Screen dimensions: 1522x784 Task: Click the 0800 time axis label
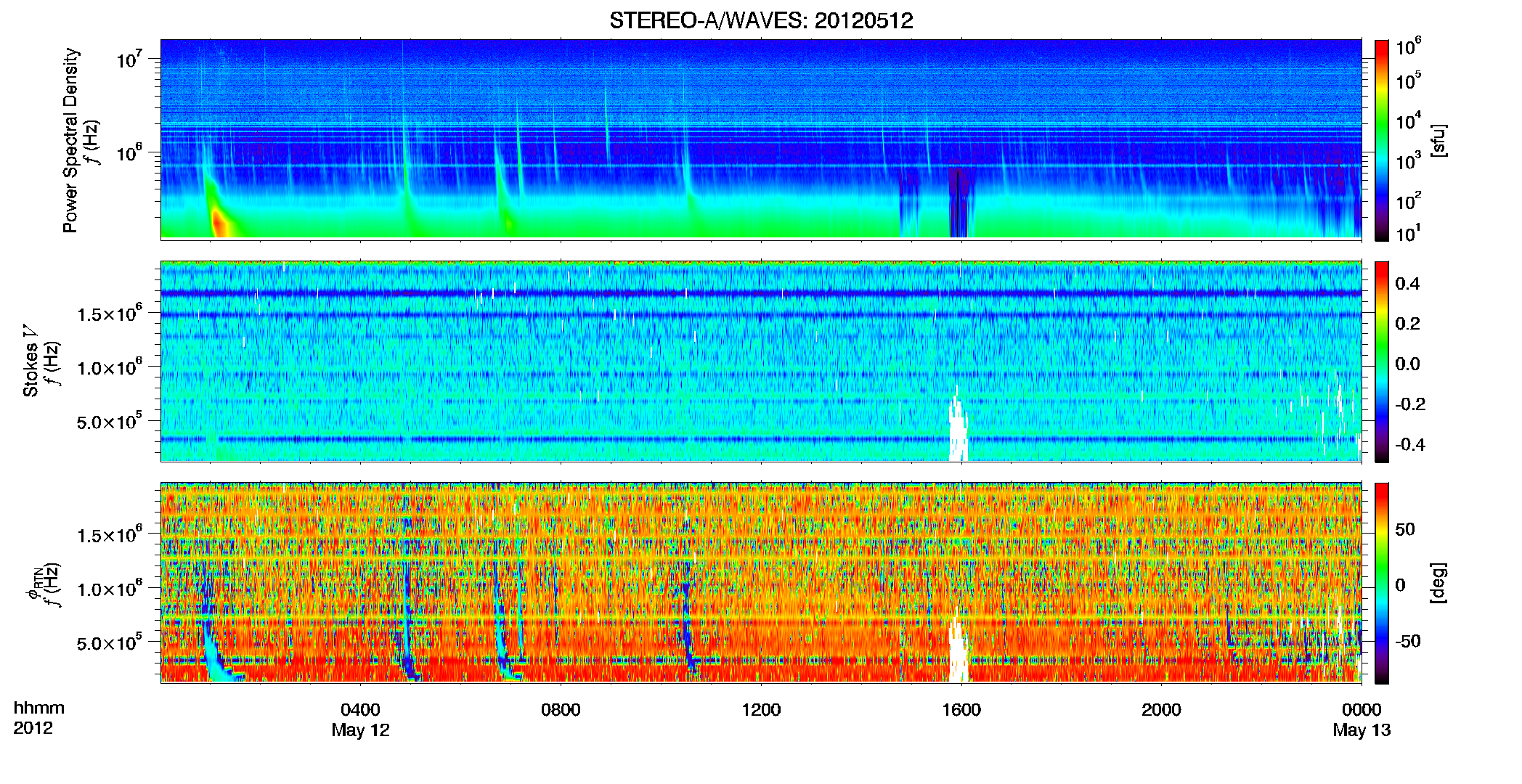(561, 709)
